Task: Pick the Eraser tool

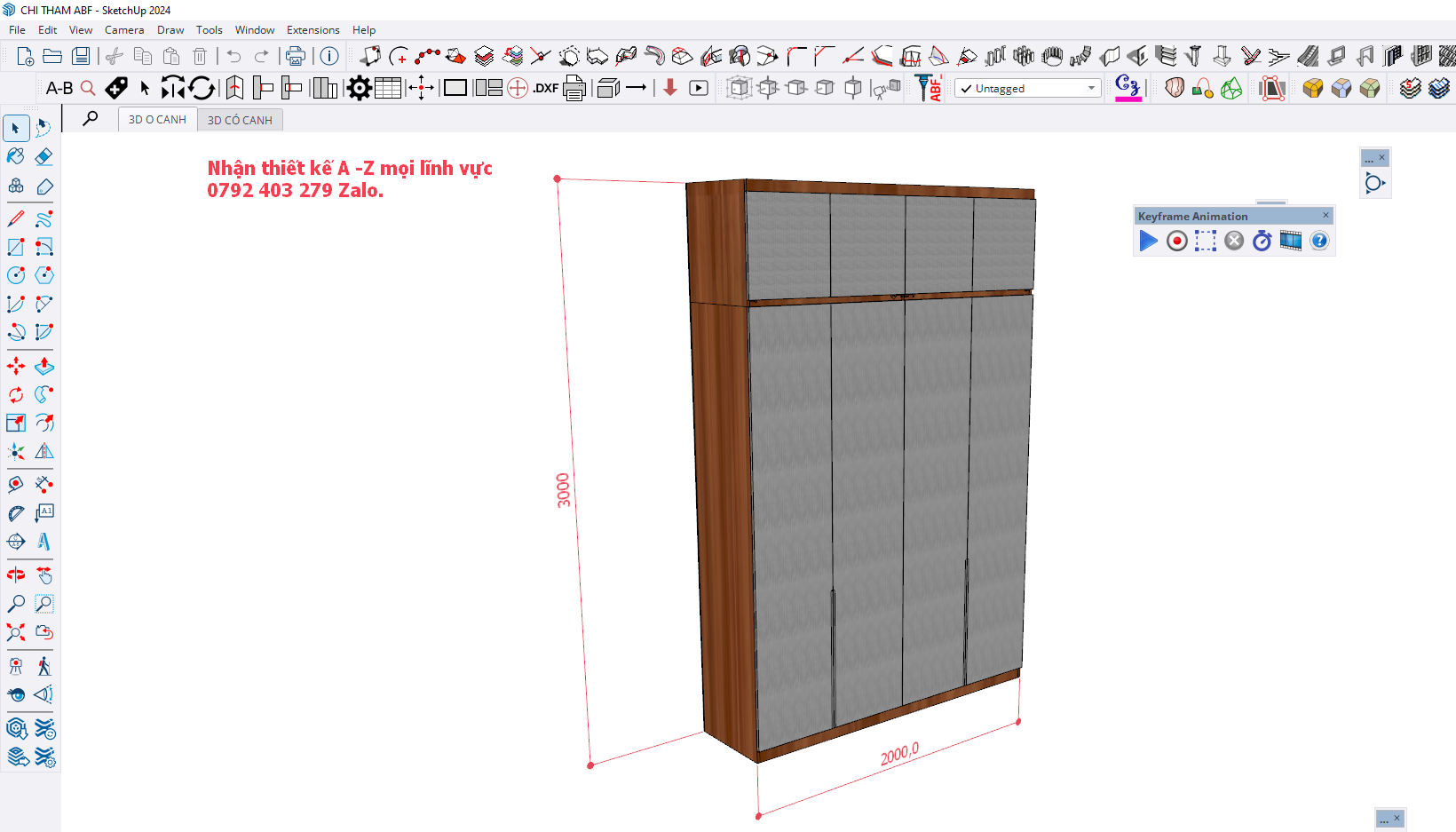Action: click(x=44, y=157)
